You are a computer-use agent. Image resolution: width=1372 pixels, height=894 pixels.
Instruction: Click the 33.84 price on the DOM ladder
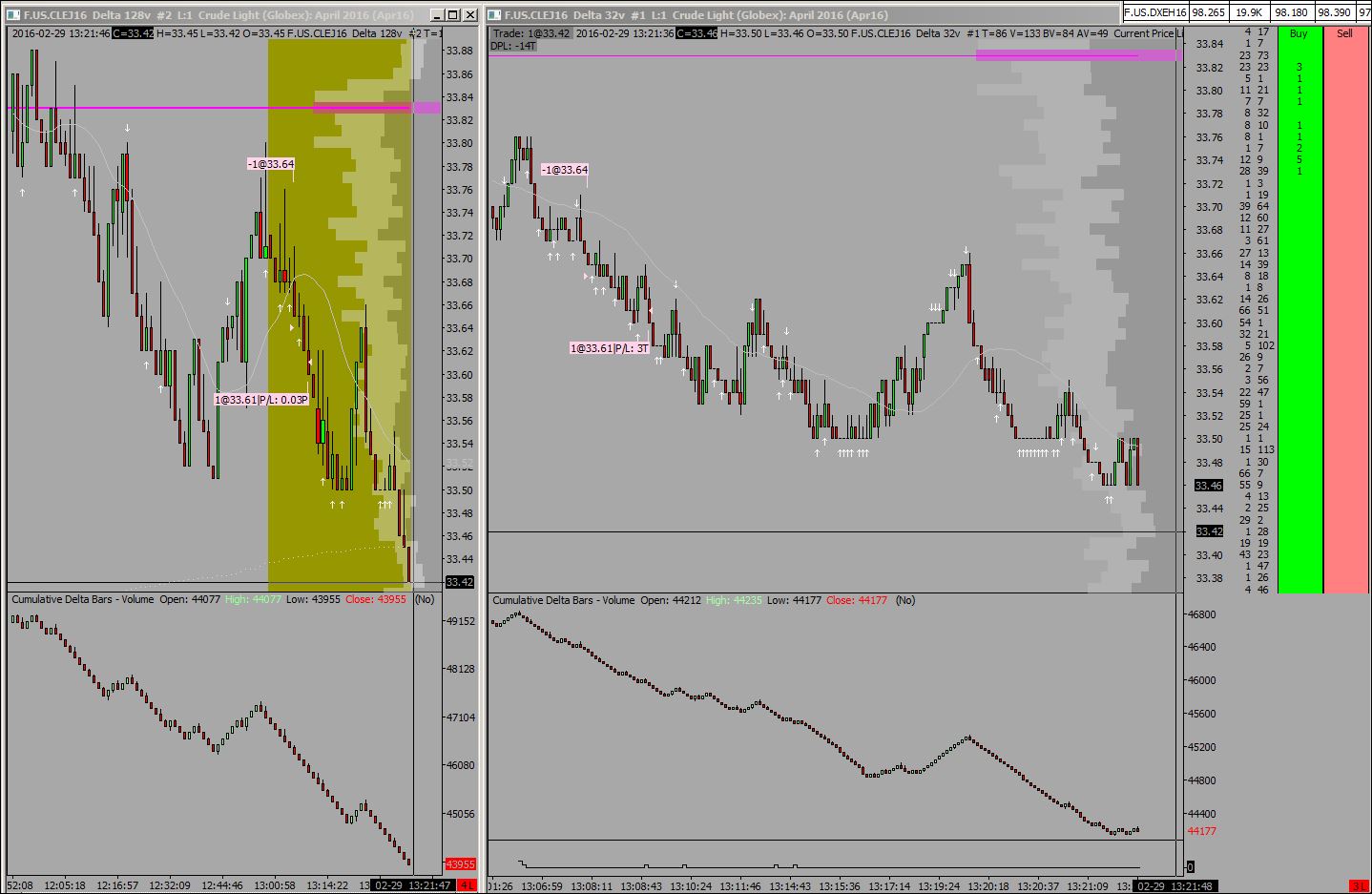(1210, 44)
